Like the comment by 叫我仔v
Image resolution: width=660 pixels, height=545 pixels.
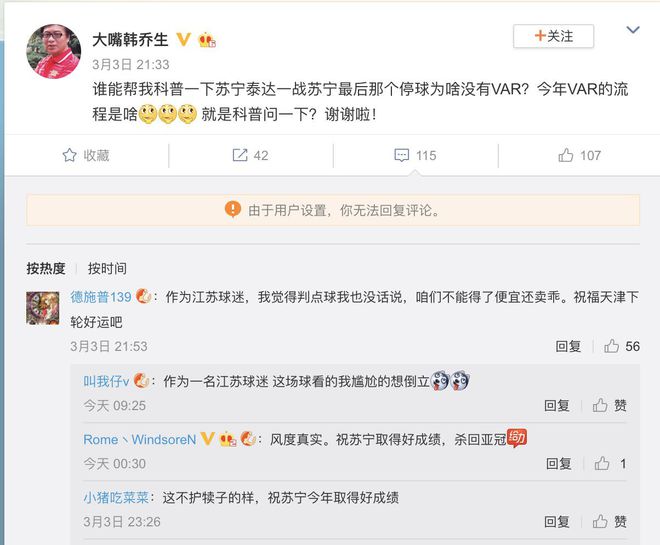pyautogui.click(x=600, y=405)
